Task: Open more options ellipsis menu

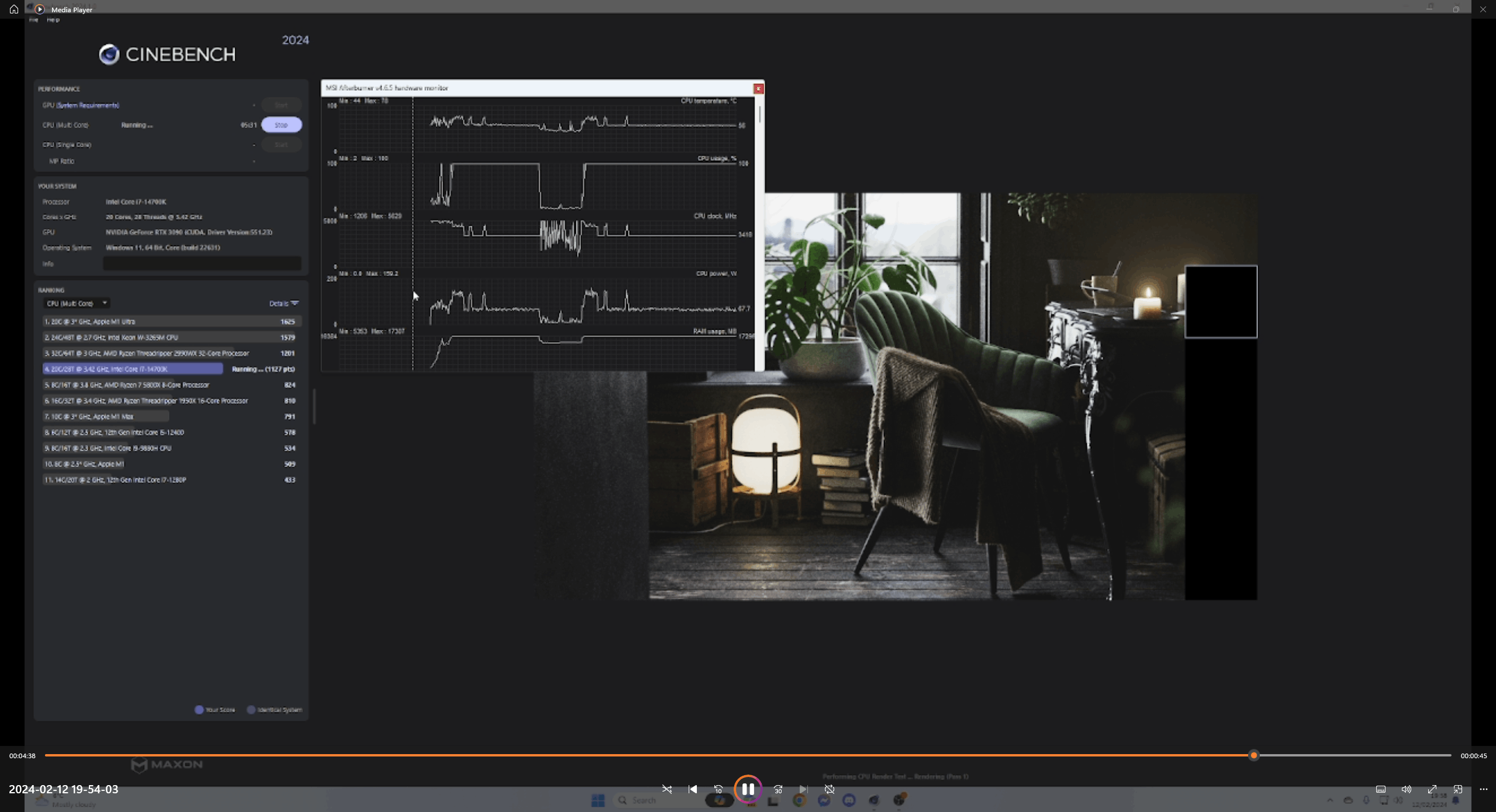Action: [1484, 789]
